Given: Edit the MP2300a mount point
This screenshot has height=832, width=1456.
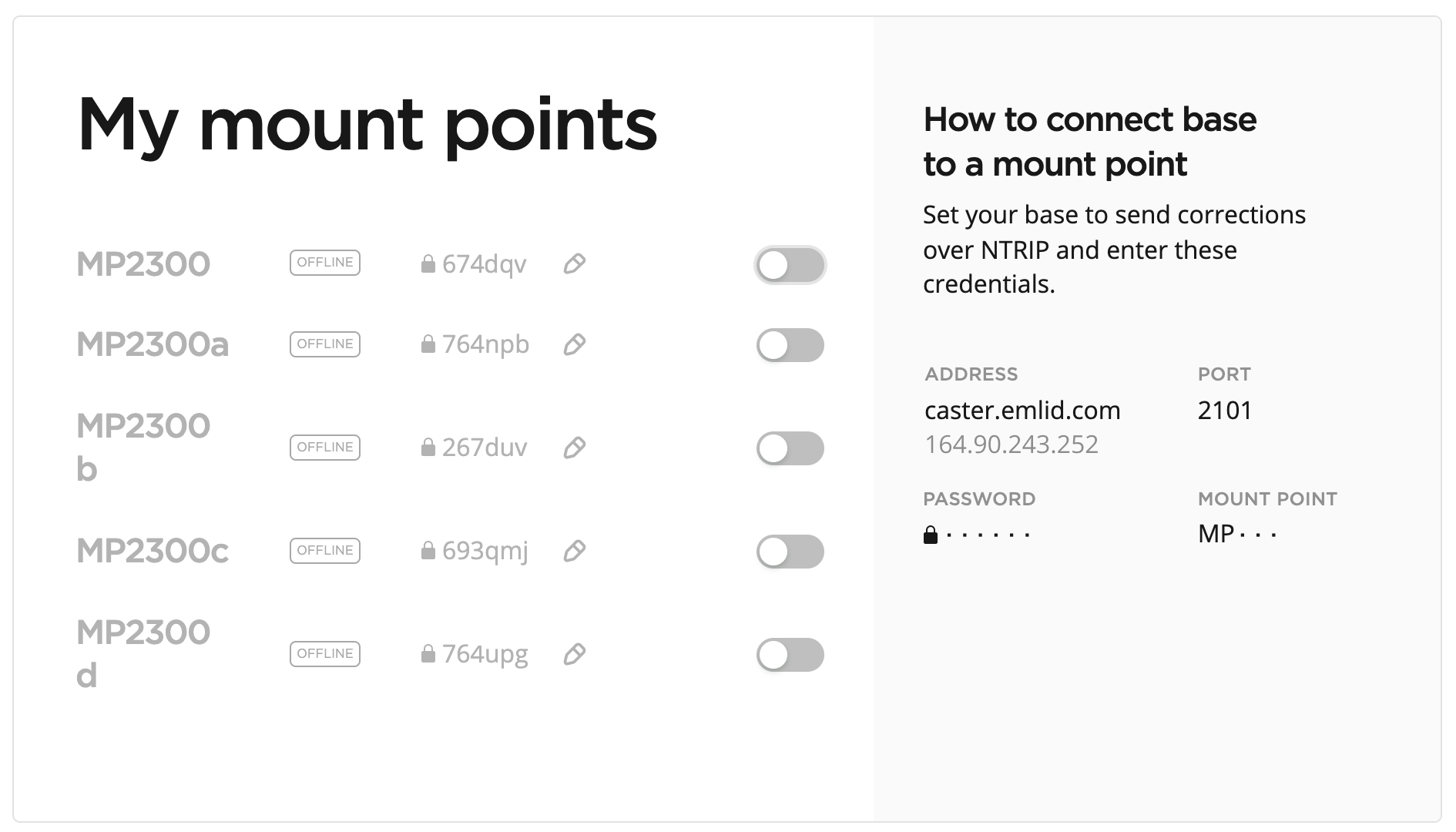Looking at the screenshot, I should point(575,345).
